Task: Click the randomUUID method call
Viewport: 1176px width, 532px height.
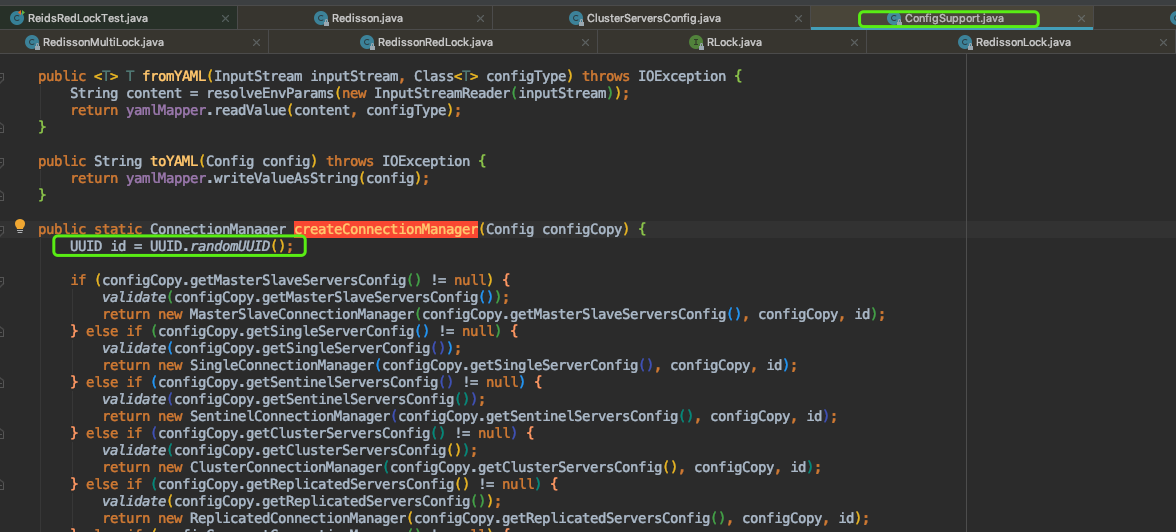Action: (x=232, y=246)
